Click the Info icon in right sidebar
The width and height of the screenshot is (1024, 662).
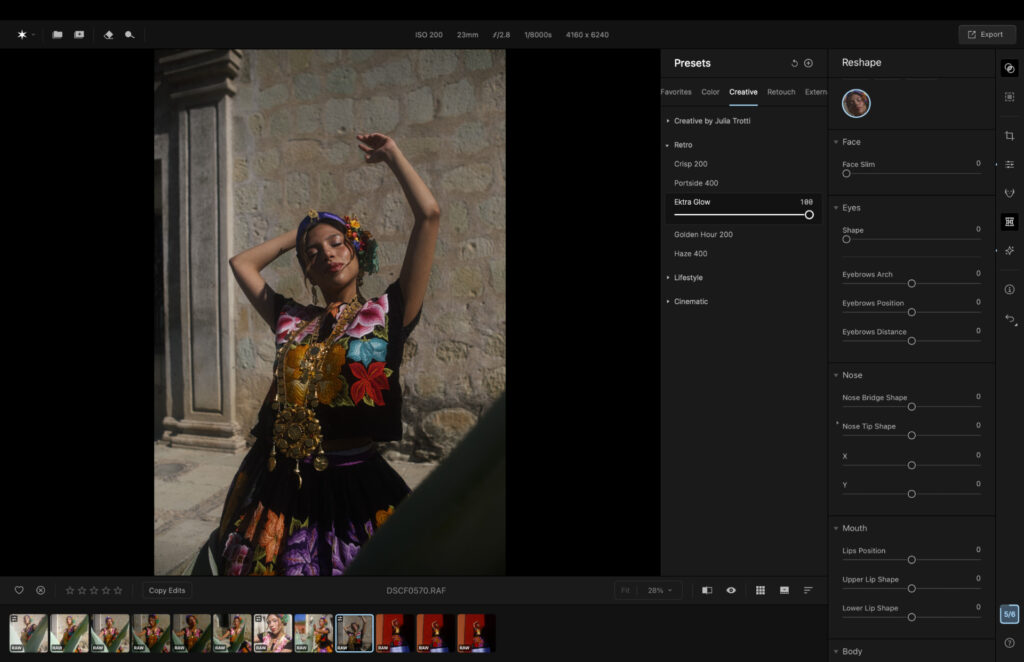(1009, 290)
